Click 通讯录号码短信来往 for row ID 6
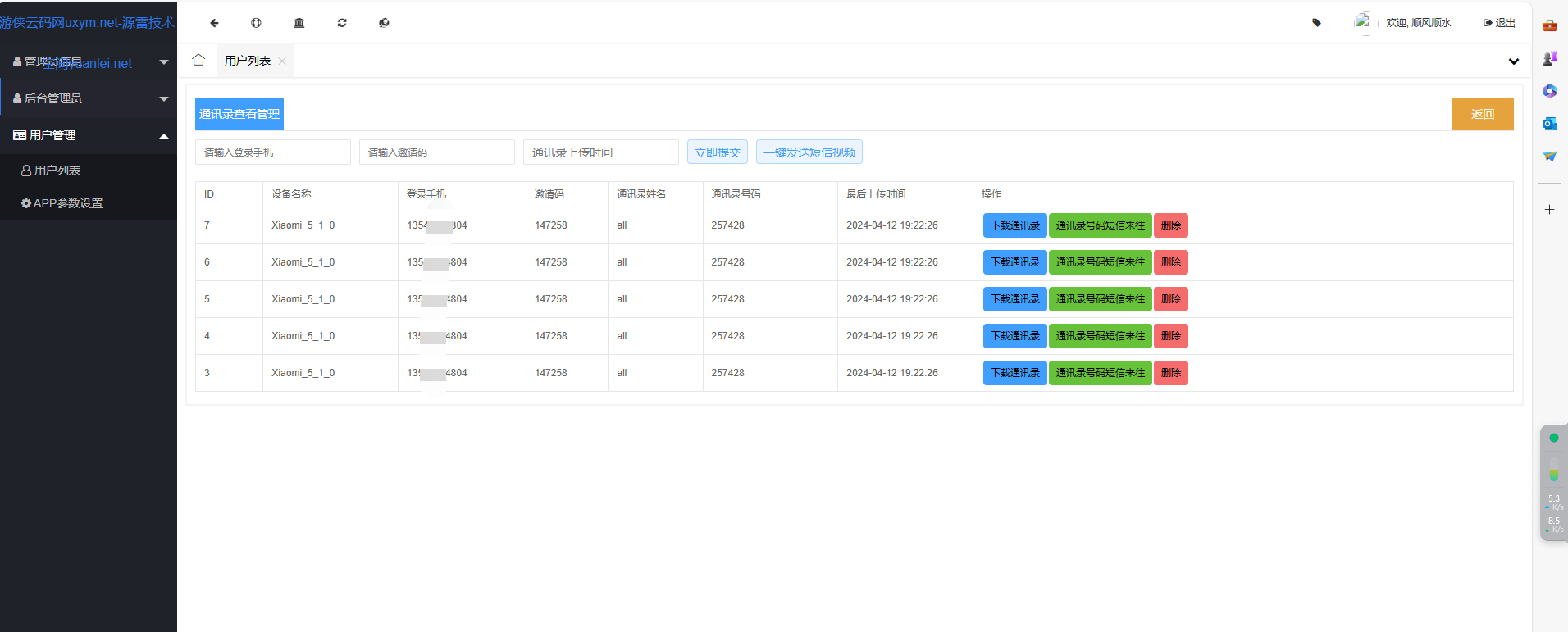 tap(1101, 262)
